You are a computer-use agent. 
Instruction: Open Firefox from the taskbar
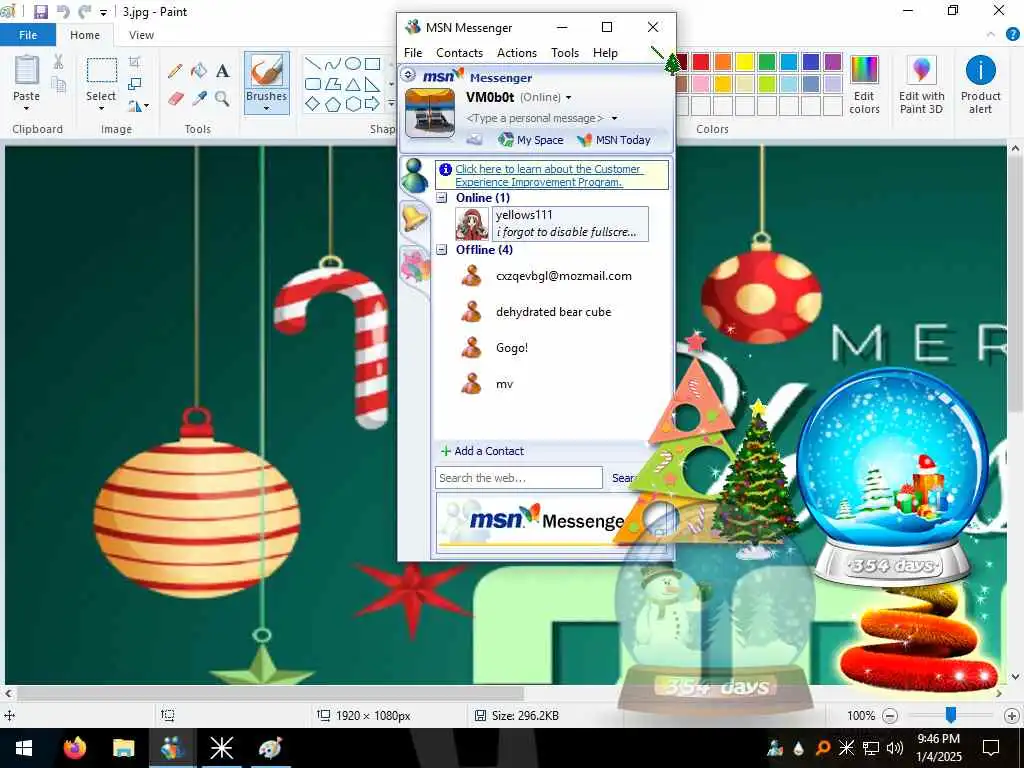[75, 748]
